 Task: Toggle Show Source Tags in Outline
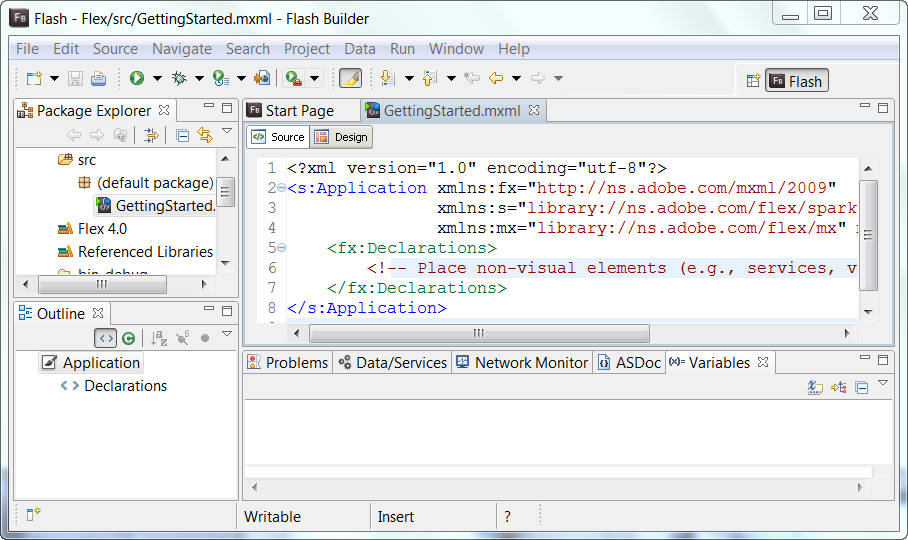coord(105,338)
